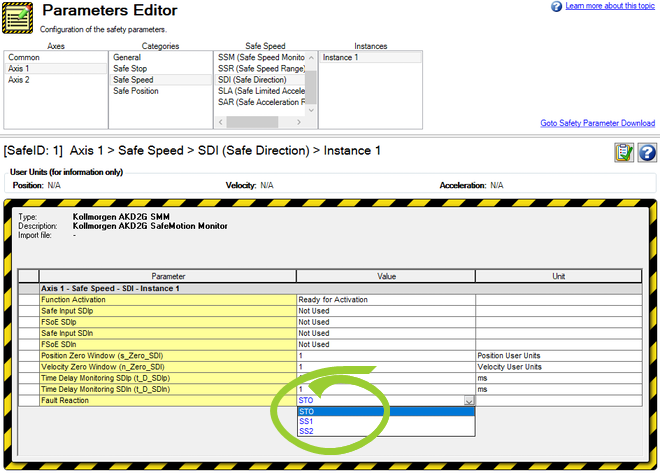Viewport: 660px width, 473px height.
Task: Click the FSoE SDIn value cell
Action: (386, 345)
